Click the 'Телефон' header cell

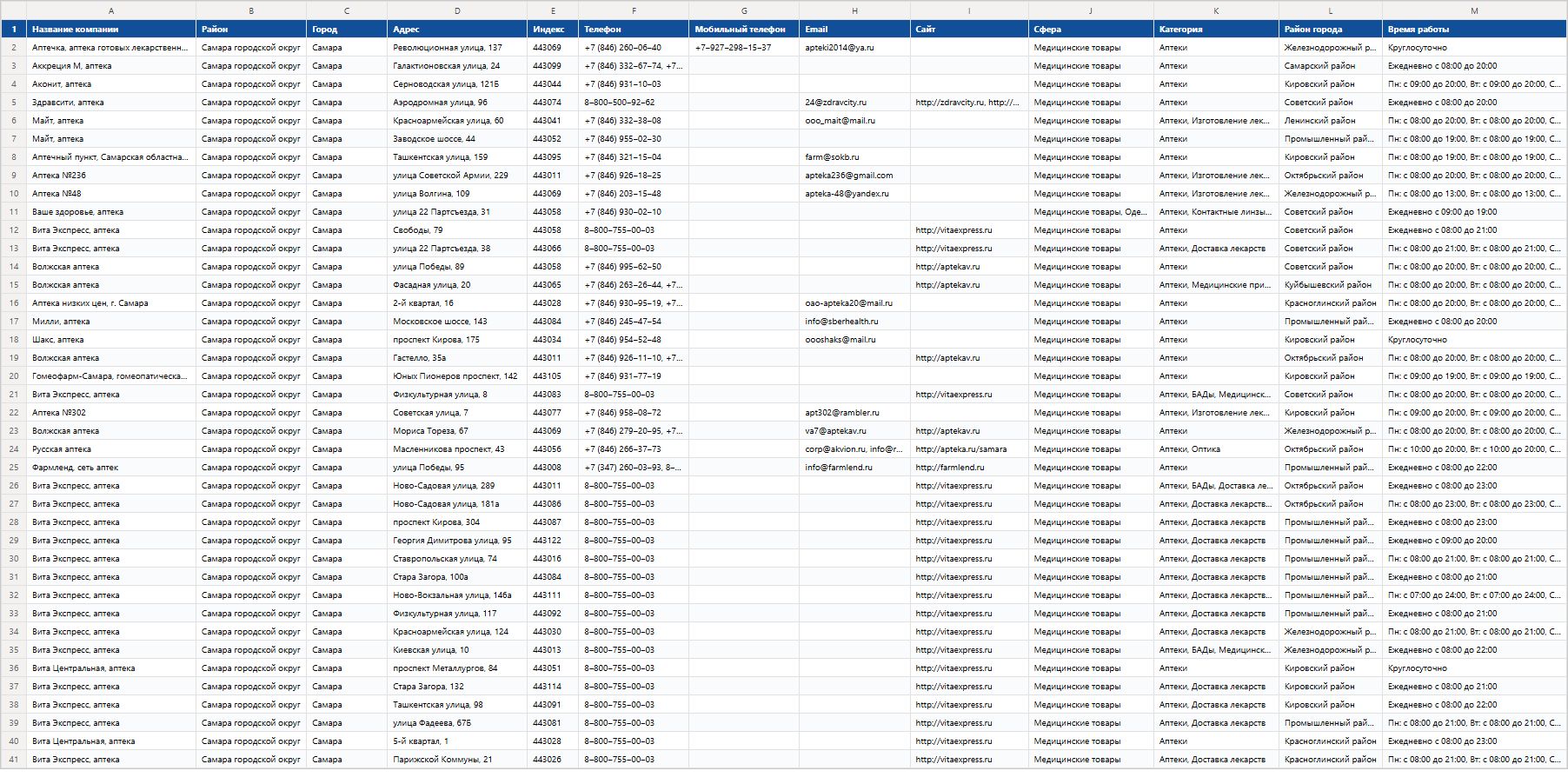click(x=634, y=30)
